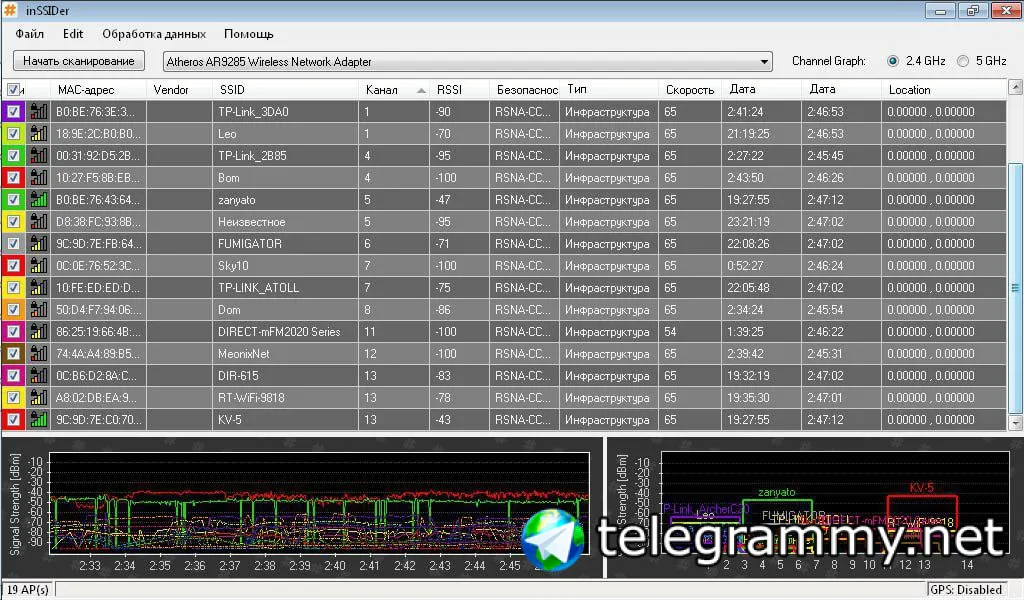
Task: Click signal bars icon in Leo row
Action: click(39, 134)
